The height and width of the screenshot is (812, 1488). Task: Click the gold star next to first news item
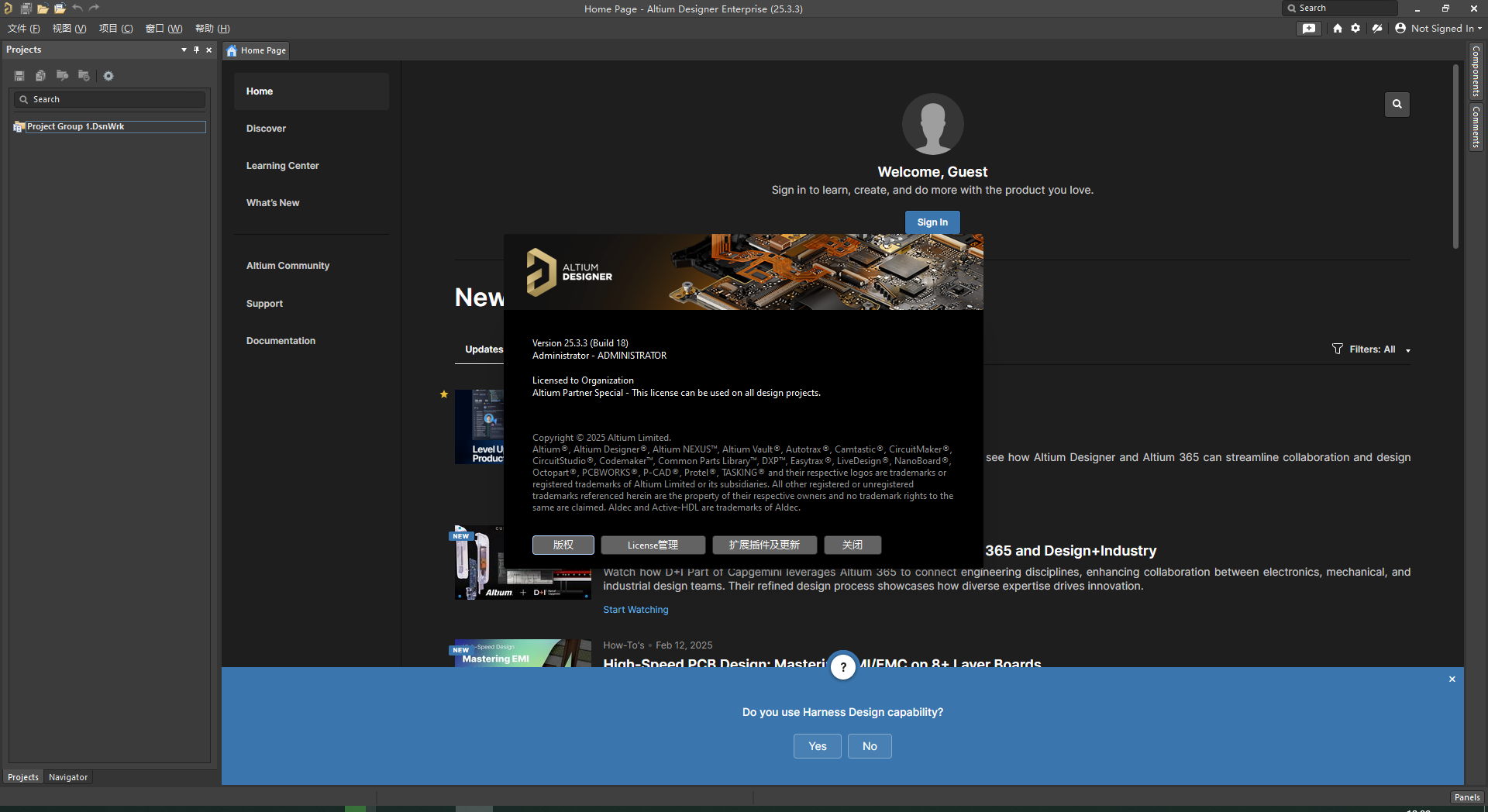[444, 394]
